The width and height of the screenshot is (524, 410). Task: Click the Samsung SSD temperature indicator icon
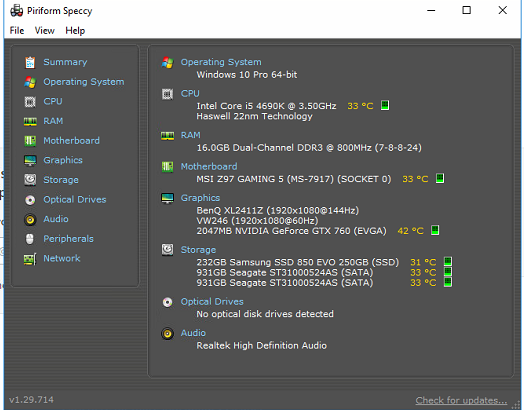tap(448, 261)
